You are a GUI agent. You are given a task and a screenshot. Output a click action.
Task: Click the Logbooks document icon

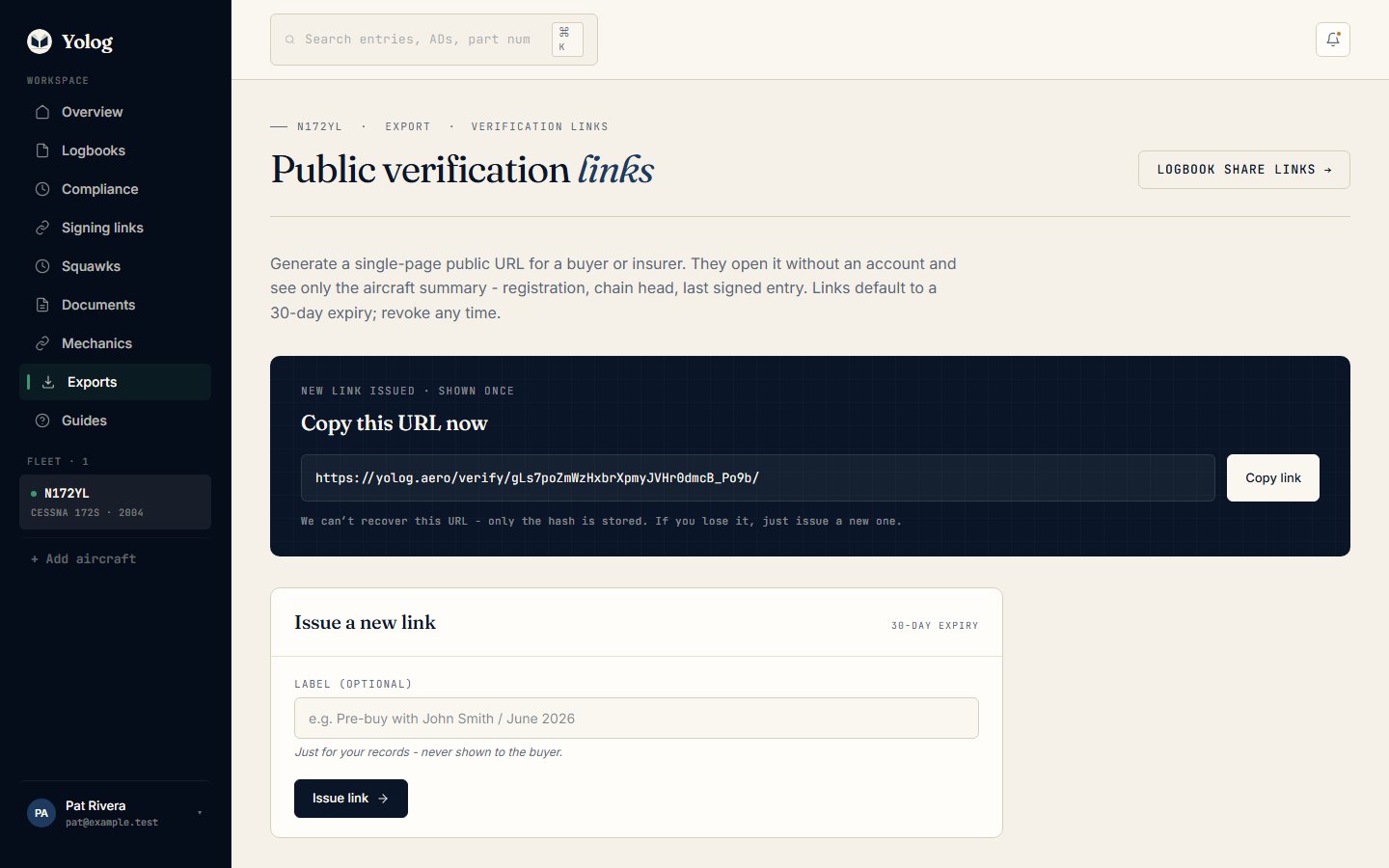[x=42, y=150]
